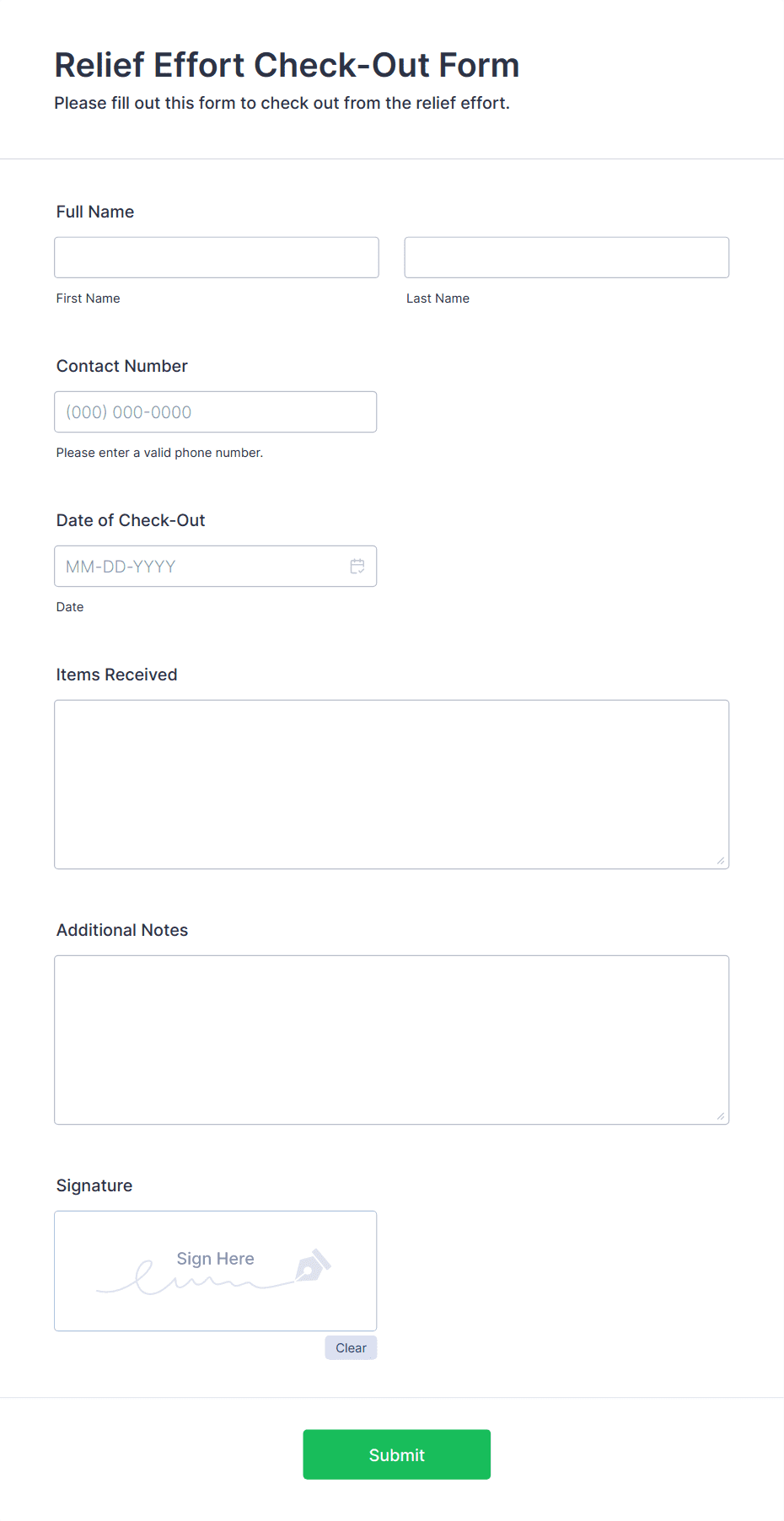Click the Date of Check-Out label
The height and width of the screenshot is (1521, 784).
(x=131, y=520)
